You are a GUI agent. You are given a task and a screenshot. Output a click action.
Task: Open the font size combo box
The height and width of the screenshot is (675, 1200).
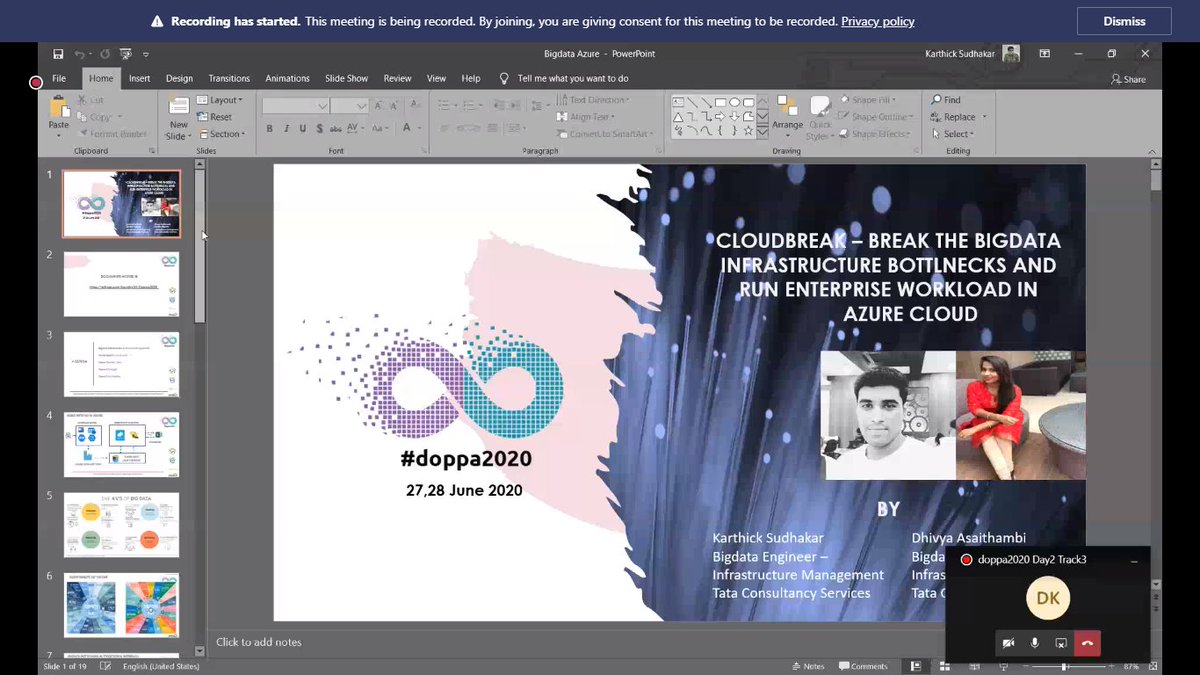tap(349, 105)
